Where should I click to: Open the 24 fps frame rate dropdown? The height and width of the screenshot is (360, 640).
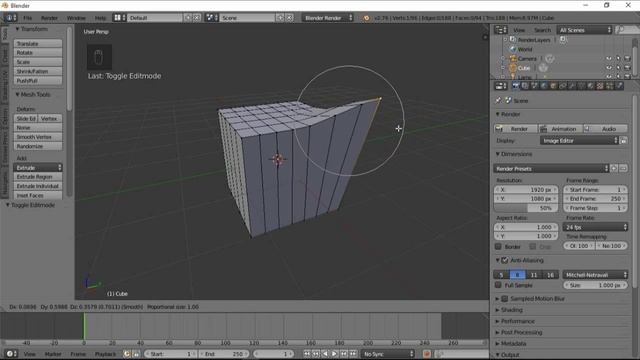(x=595, y=227)
